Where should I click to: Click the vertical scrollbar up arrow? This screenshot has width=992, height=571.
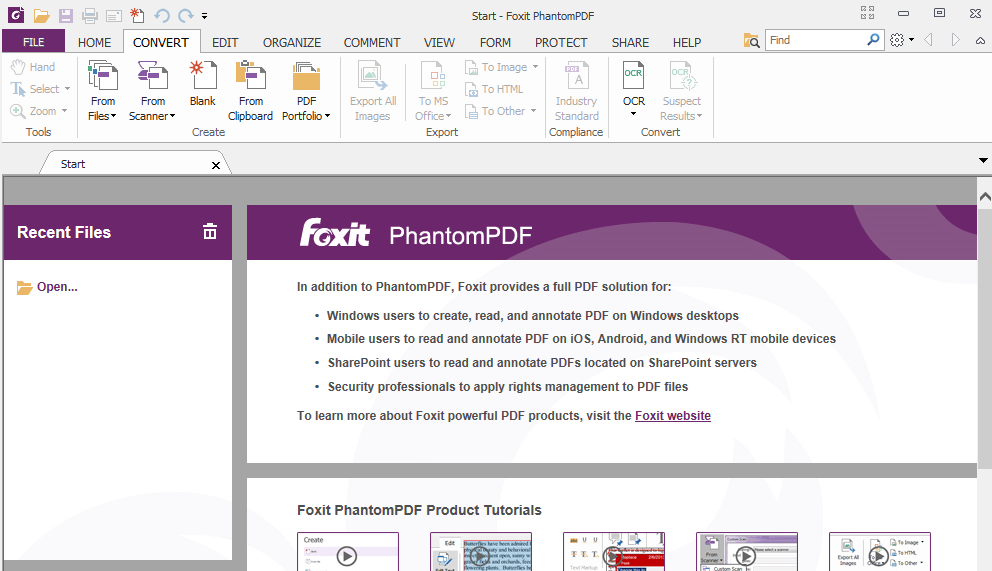click(984, 197)
